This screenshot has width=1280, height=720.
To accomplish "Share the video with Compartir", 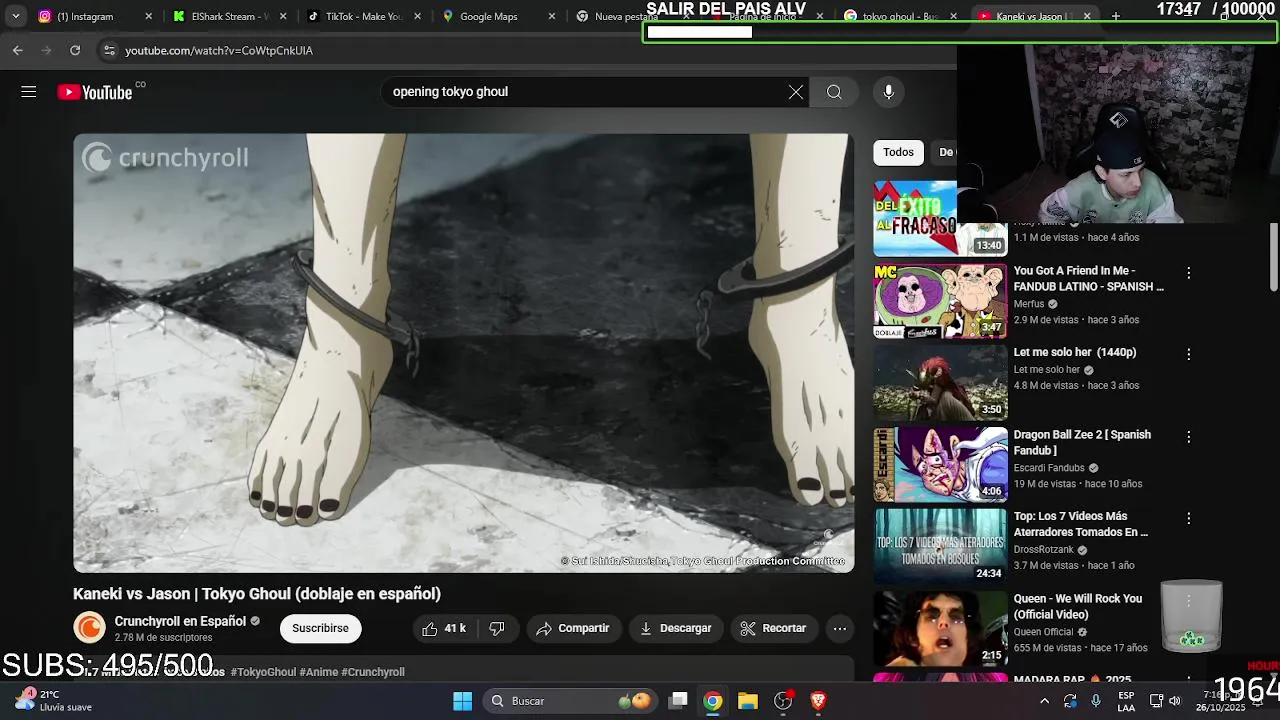I will click(x=572, y=628).
